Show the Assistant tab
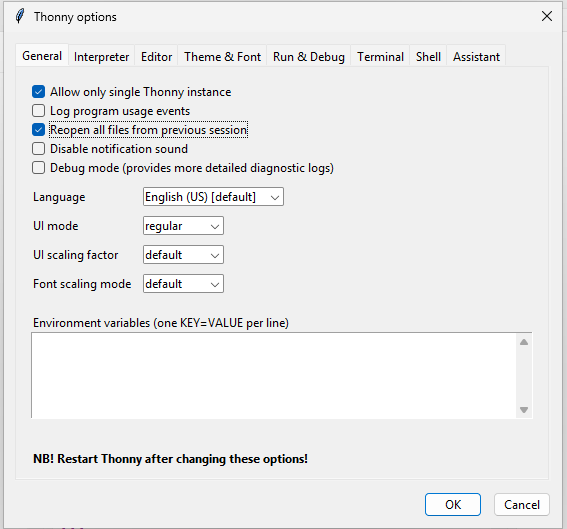Screen dimensions: 567x529 click(476, 57)
